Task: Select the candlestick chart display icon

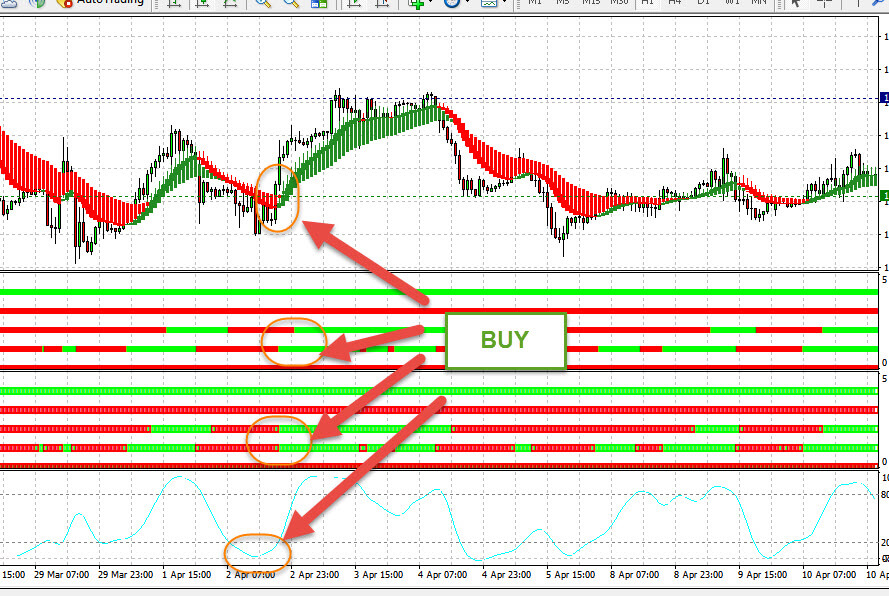Action: pos(203,3)
